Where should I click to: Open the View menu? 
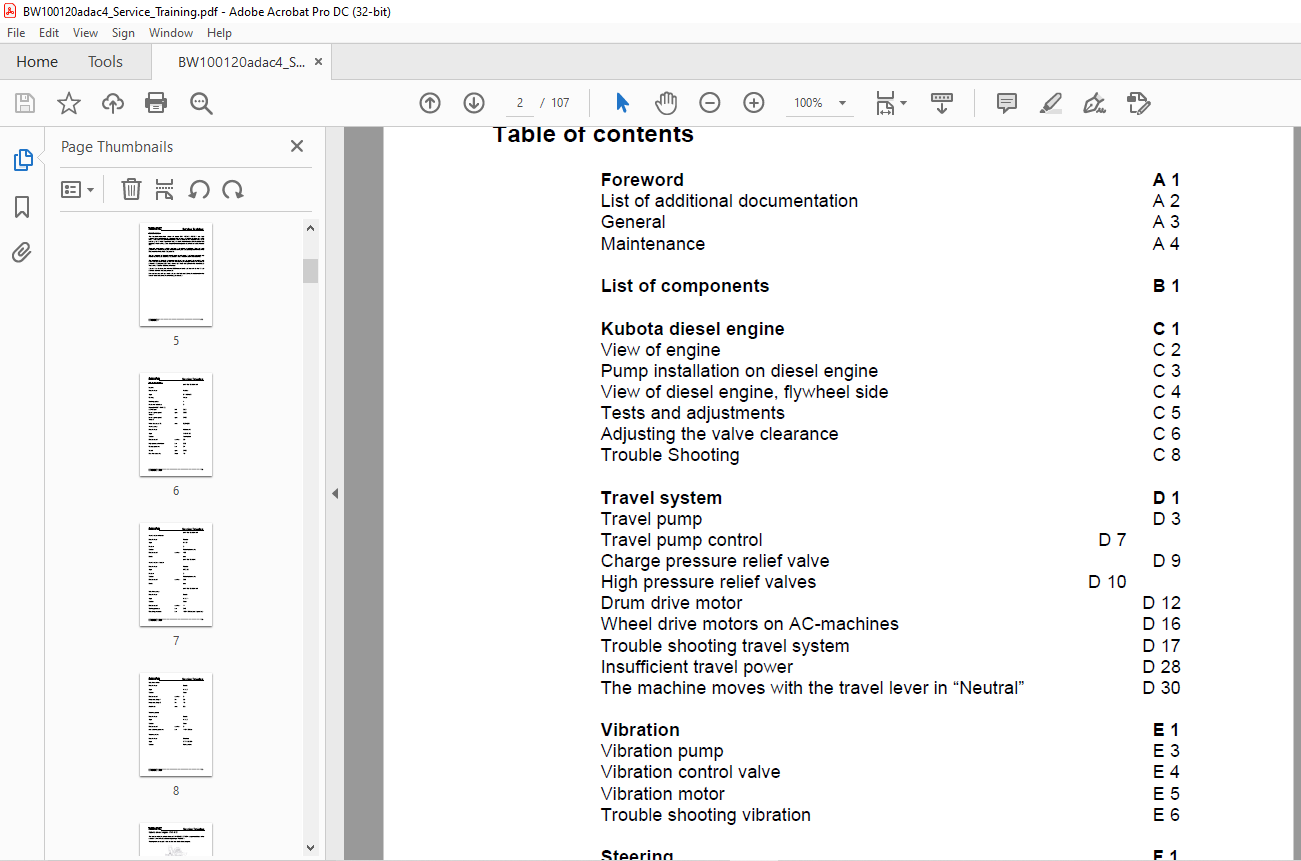(x=86, y=33)
